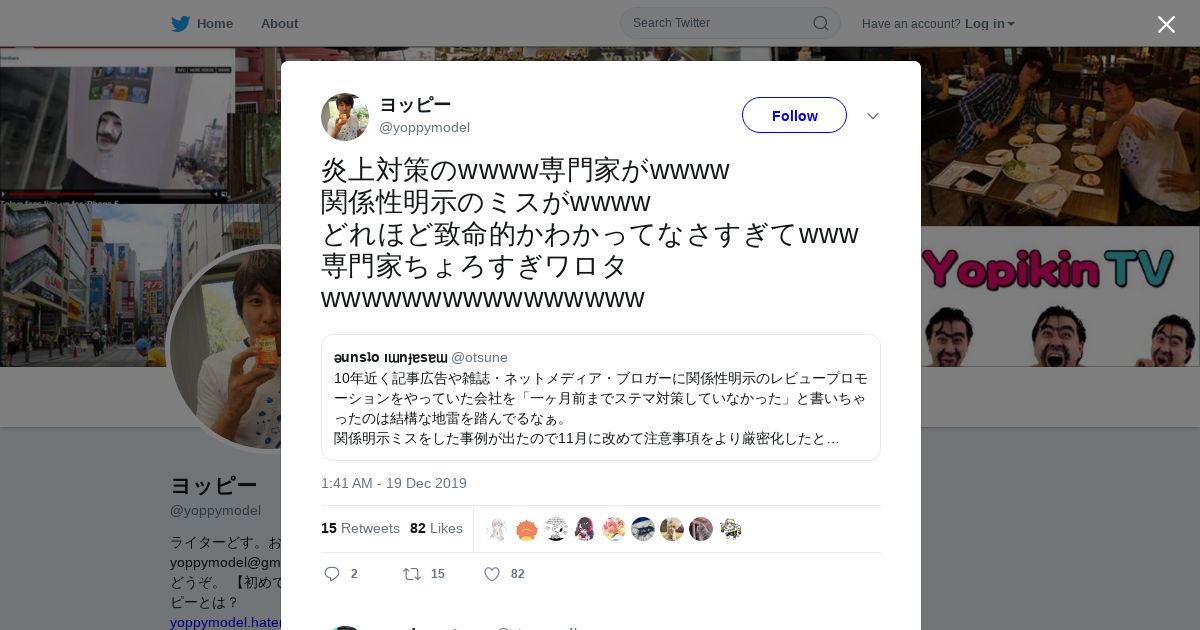Click the heart like icon
The image size is (1200, 630).
click(x=492, y=574)
